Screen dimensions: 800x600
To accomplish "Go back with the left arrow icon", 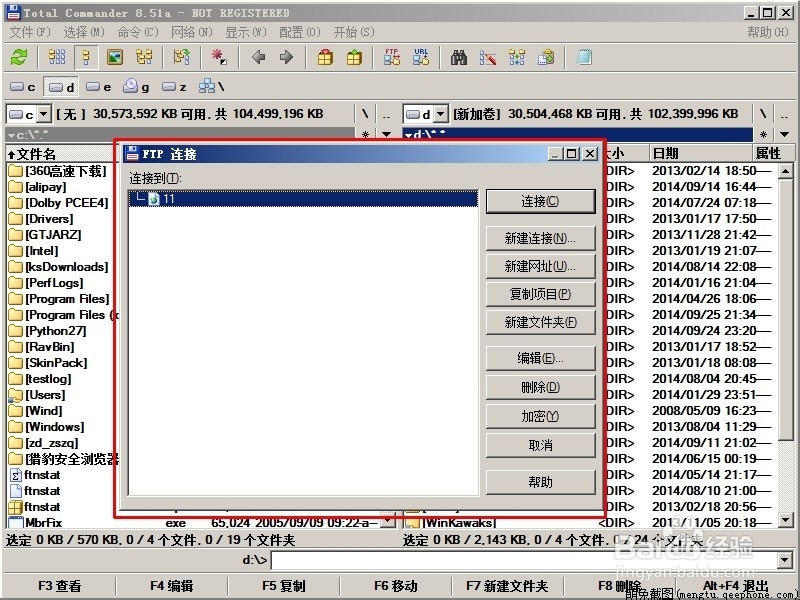I will point(259,57).
